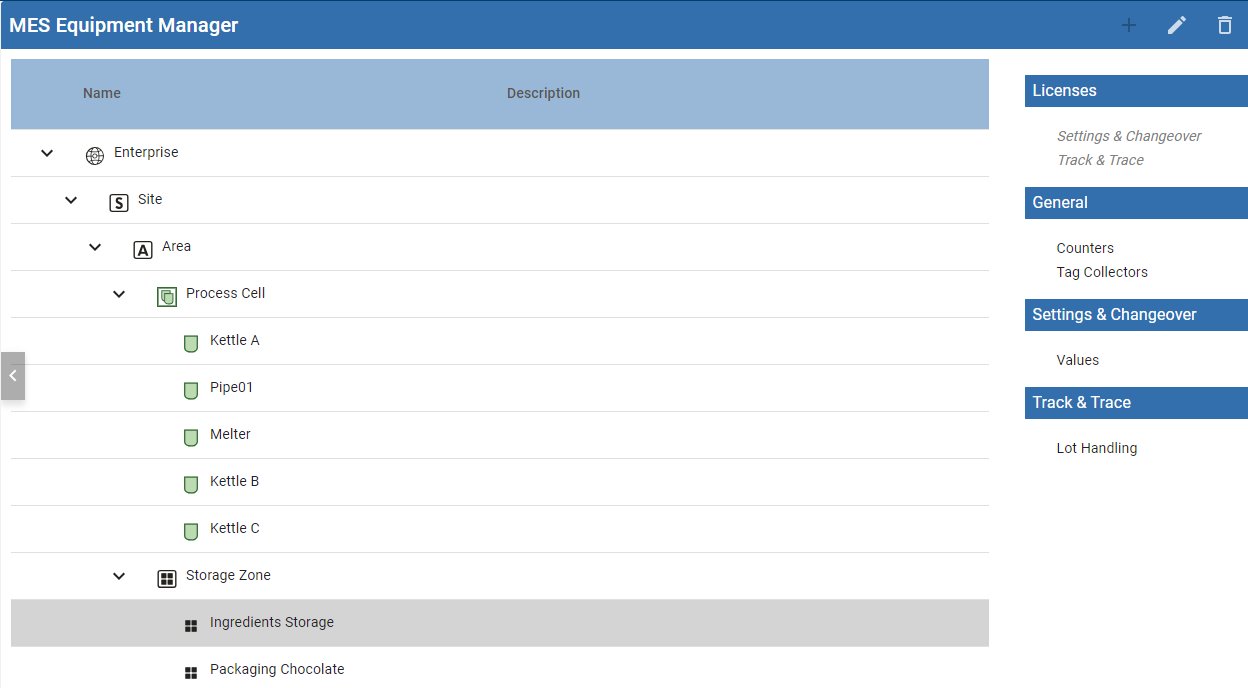Select the Packaging Chocolate row
The image size is (1248, 688).
tap(277, 669)
